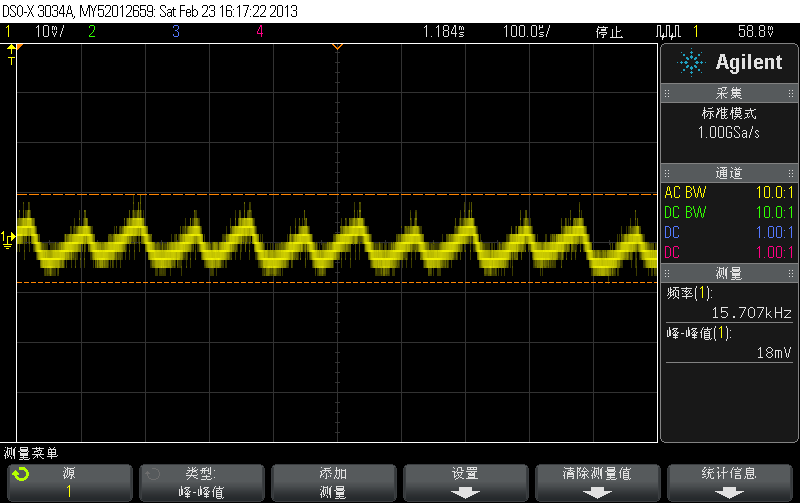Image resolution: width=800 pixels, height=503 pixels.
Task: Click the 峰-峰值(1) measurement label
Action: pos(699,333)
